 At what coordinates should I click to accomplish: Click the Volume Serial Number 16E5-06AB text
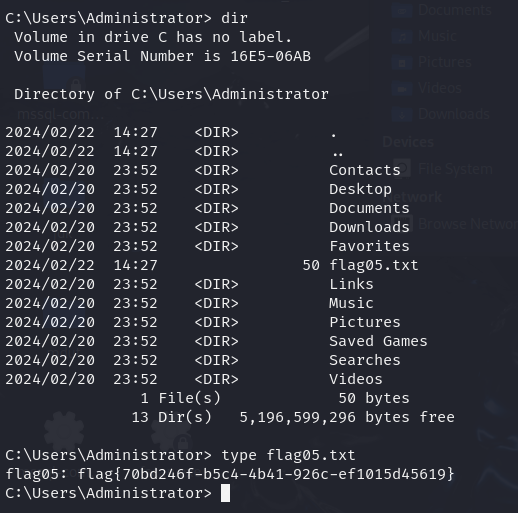coord(162,56)
